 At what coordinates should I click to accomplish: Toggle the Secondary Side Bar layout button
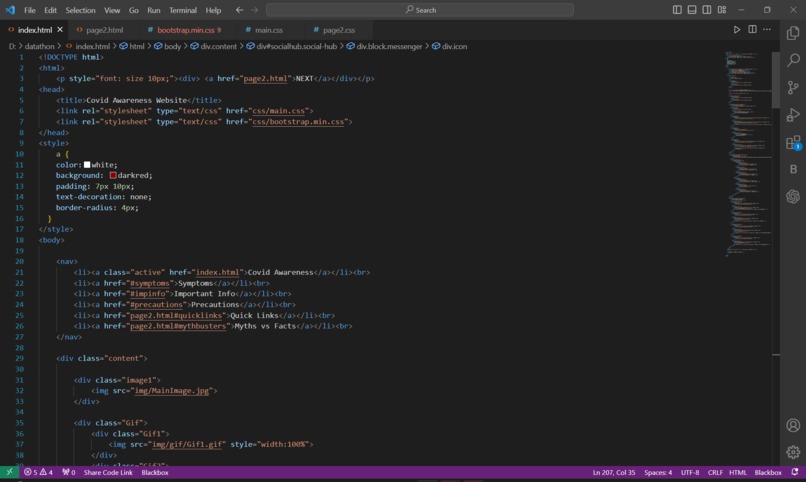pyautogui.click(x=707, y=10)
